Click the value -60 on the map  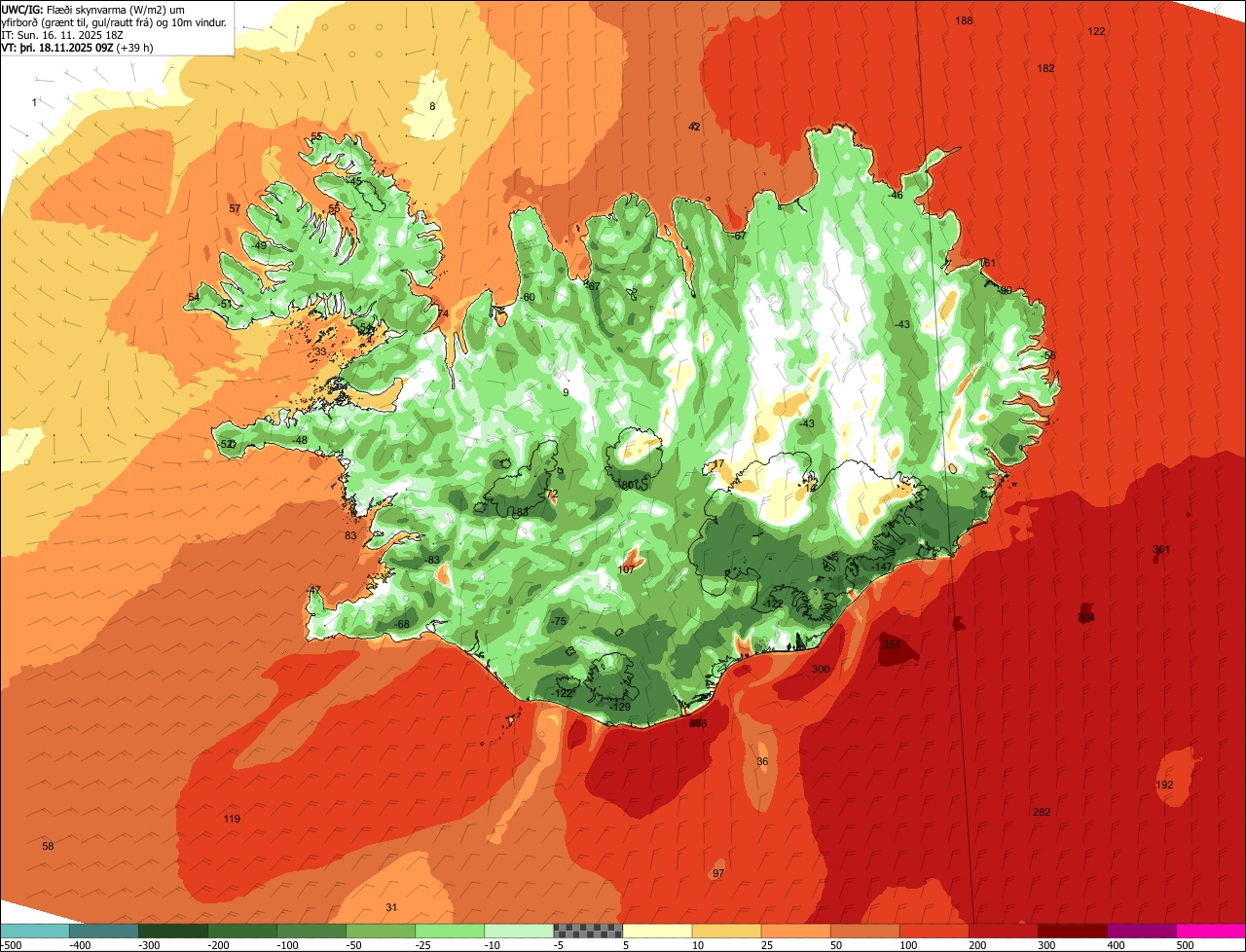coord(527,297)
